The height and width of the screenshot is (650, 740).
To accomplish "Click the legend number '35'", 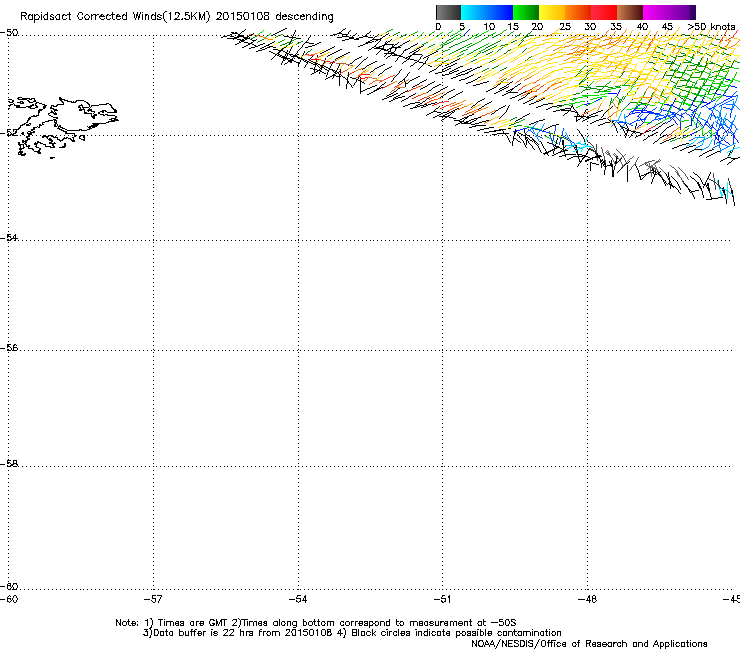I will pos(616,27).
